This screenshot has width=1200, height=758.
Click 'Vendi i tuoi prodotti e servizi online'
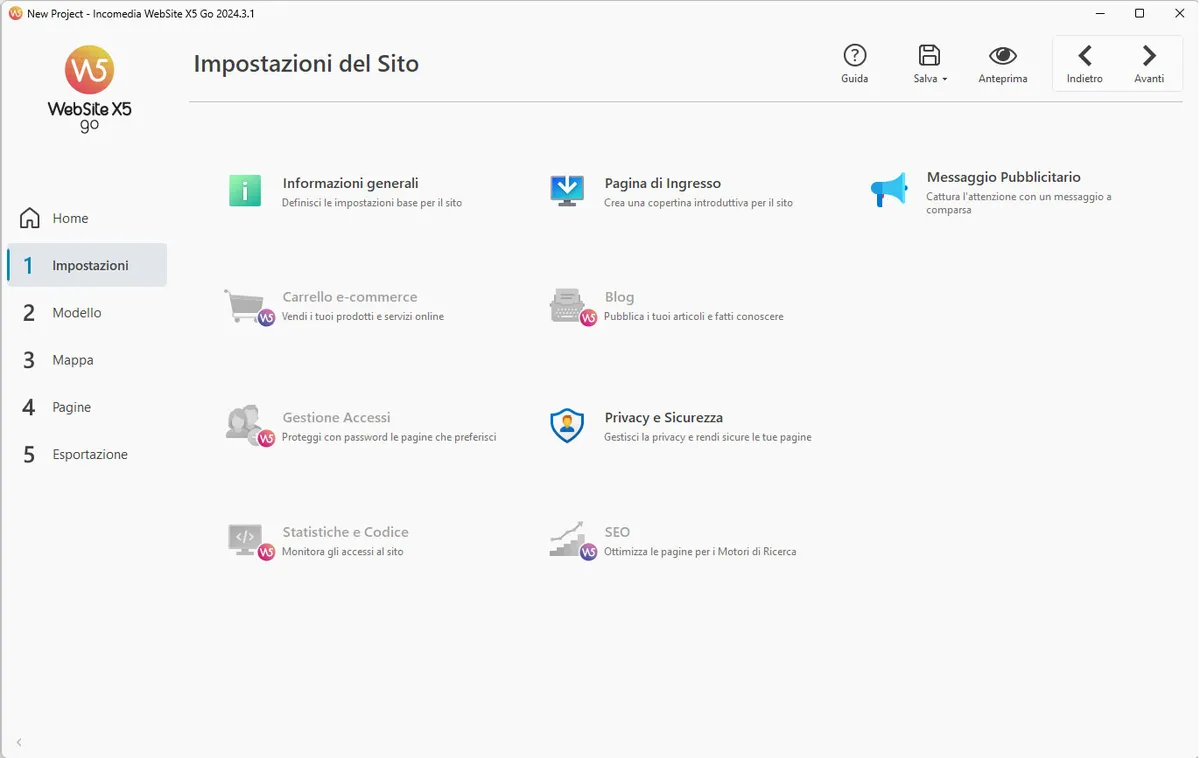pyautogui.click(x=363, y=317)
